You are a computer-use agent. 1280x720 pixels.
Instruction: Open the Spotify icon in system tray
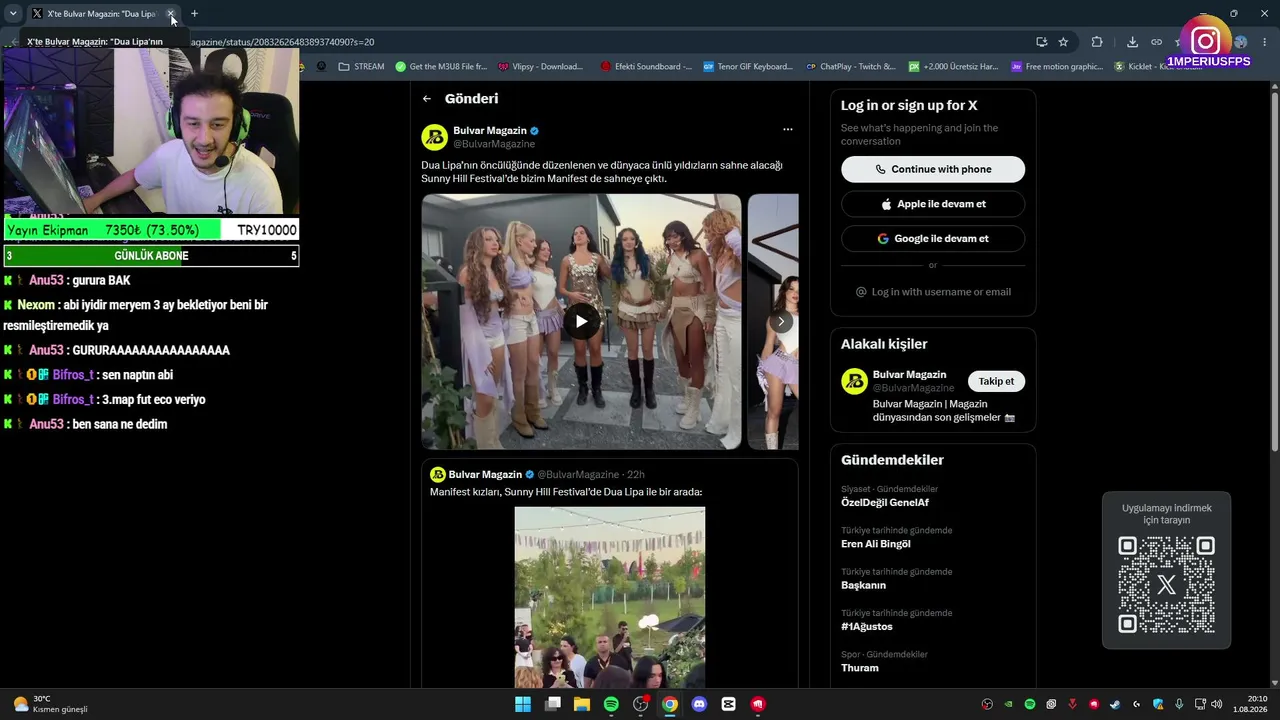point(1030,704)
